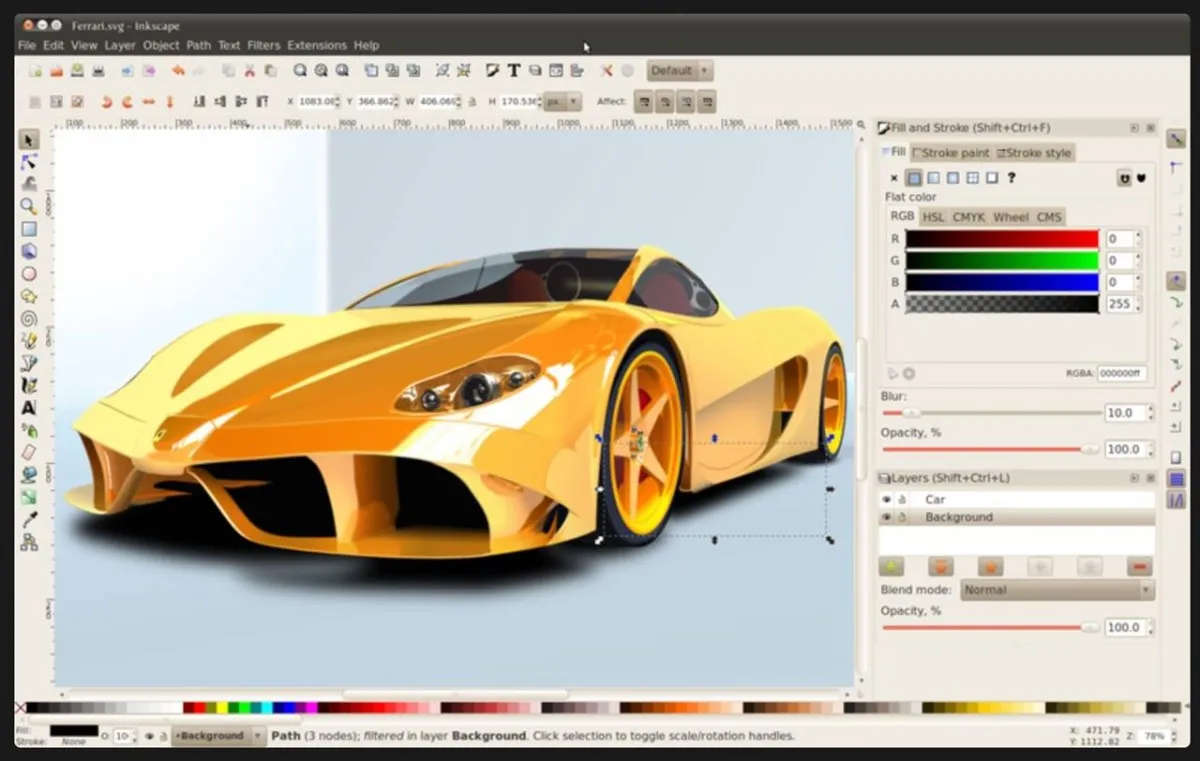Click the Flip horizontal icon
1200x761 pixels.
[x=148, y=101]
